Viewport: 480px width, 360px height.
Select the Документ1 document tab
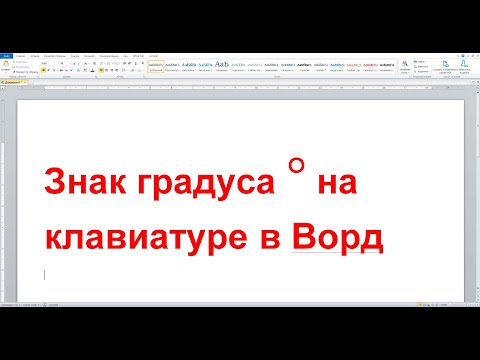pyautogui.click(x=13, y=82)
